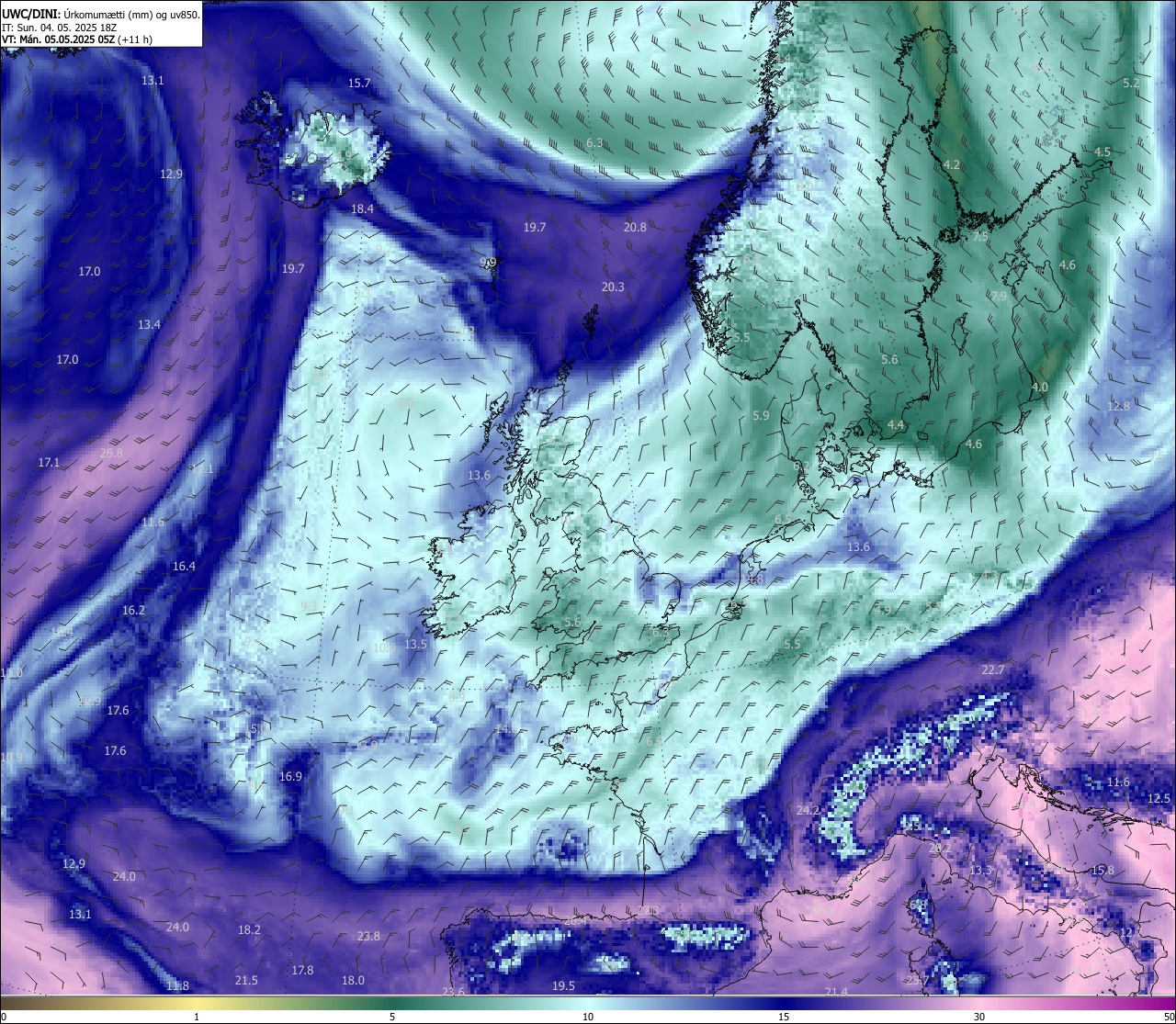Click the 4.0 map value
1176x1024 pixels.
click(1040, 388)
